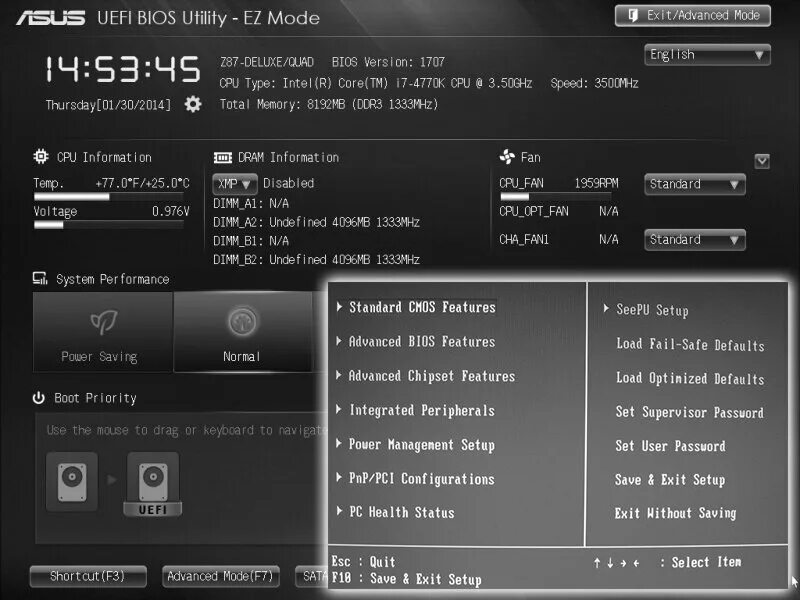
Task: Select Load Optimized Defaults
Action: 690,378
